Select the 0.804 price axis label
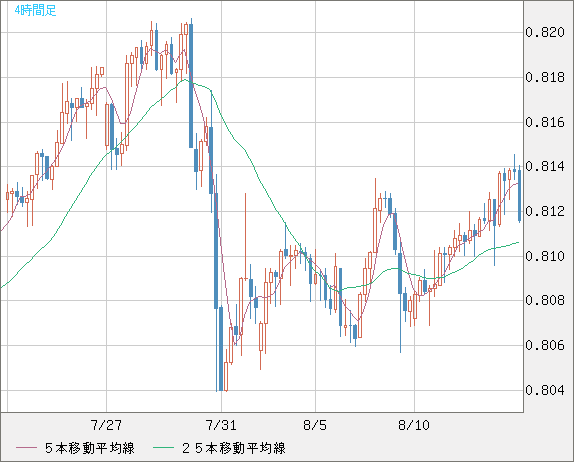The image size is (574, 462). (545, 390)
